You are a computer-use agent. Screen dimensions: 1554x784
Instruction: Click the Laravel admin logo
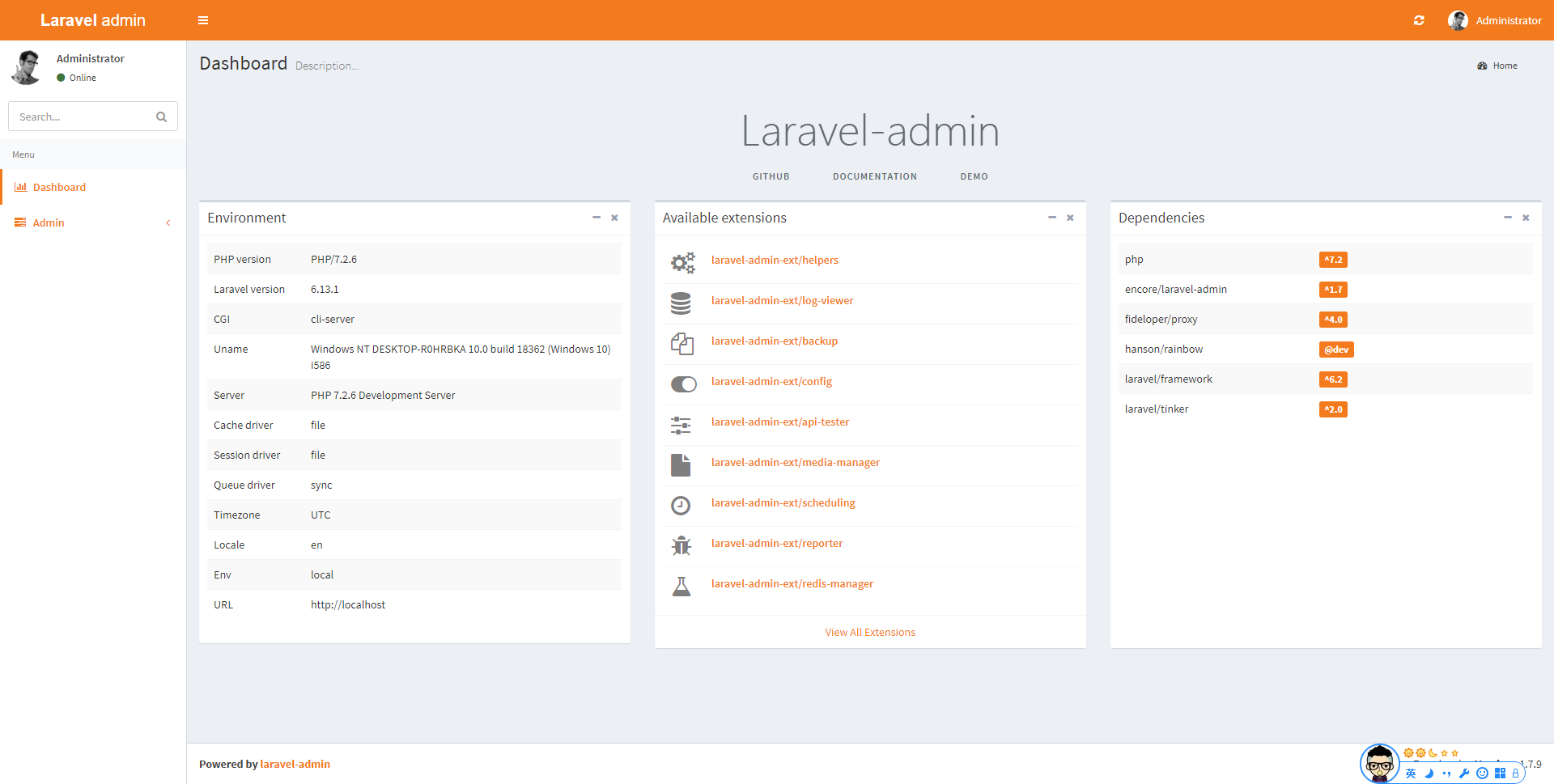point(93,20)
